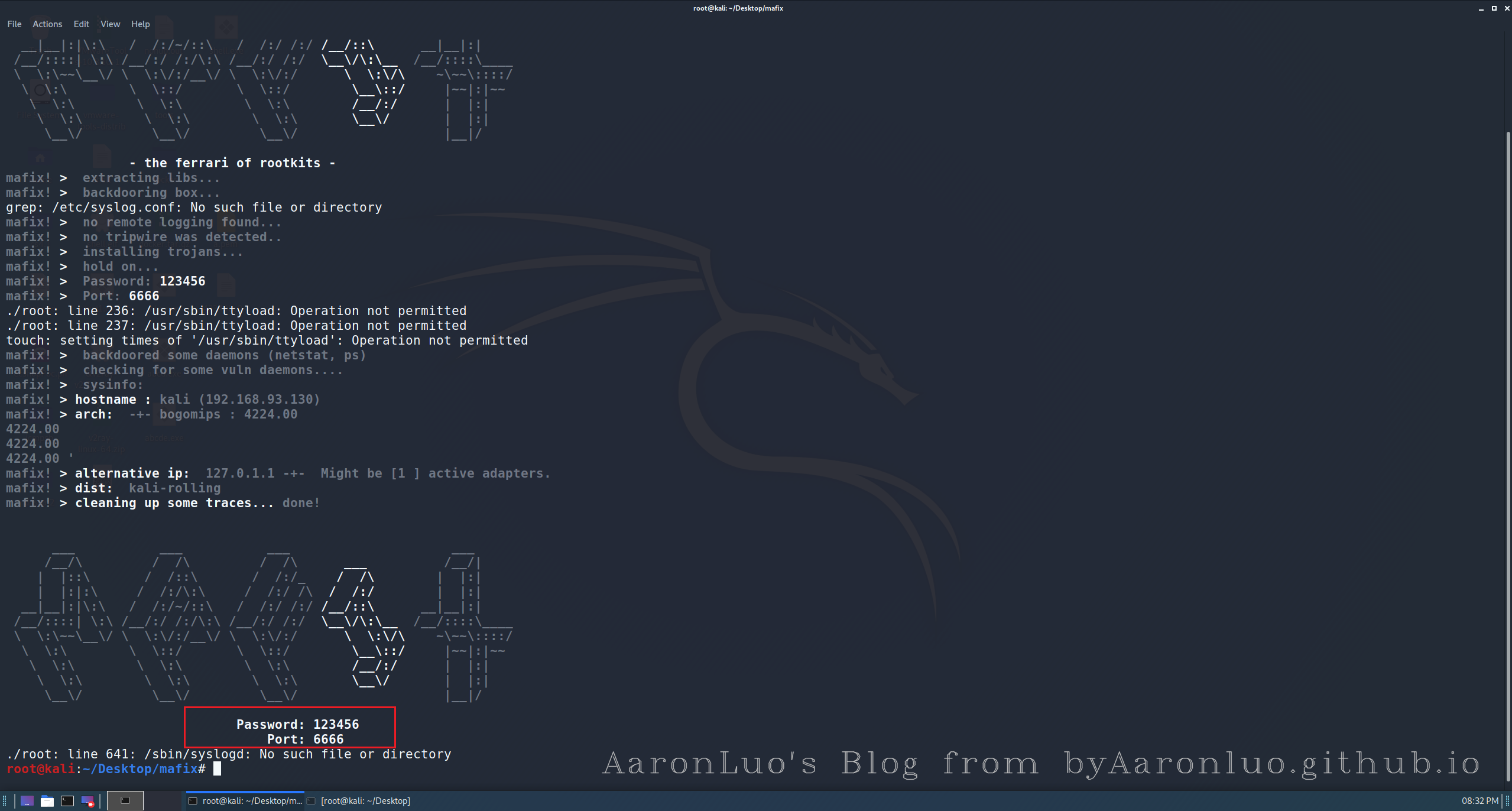The height and width of the screenshot is (811, 1512).
Task: Switch to root@kali ~/Desktop/m... taskbar window
Action: pyautogui.click(x=245, y=801)
